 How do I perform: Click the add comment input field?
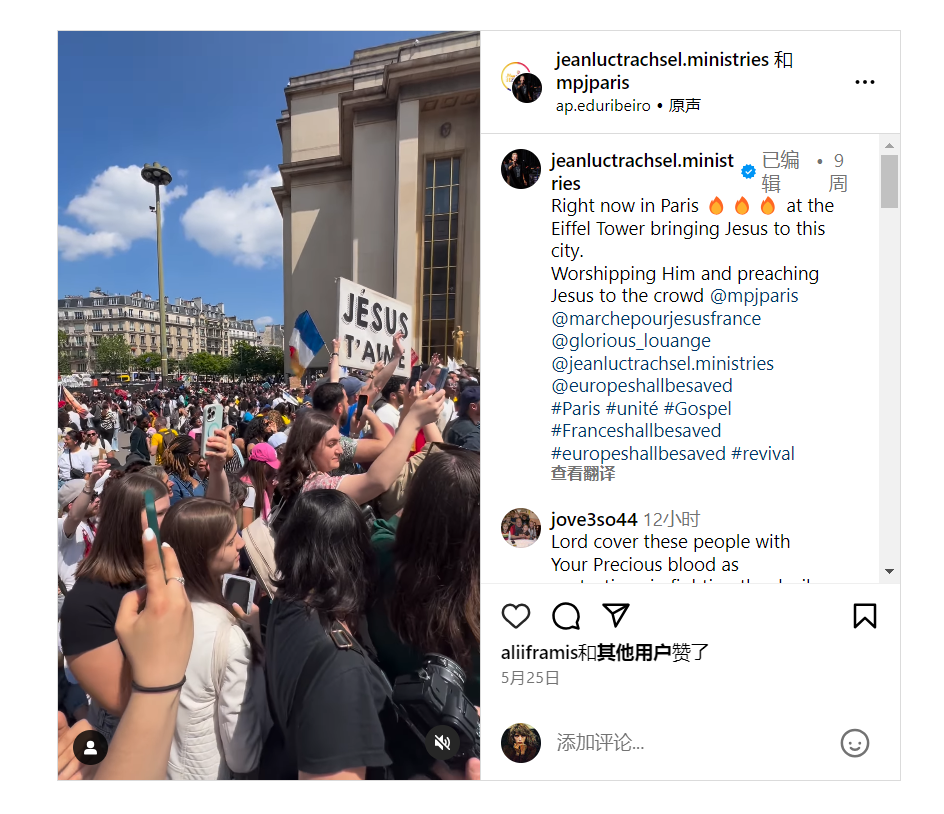pos(692,743)
